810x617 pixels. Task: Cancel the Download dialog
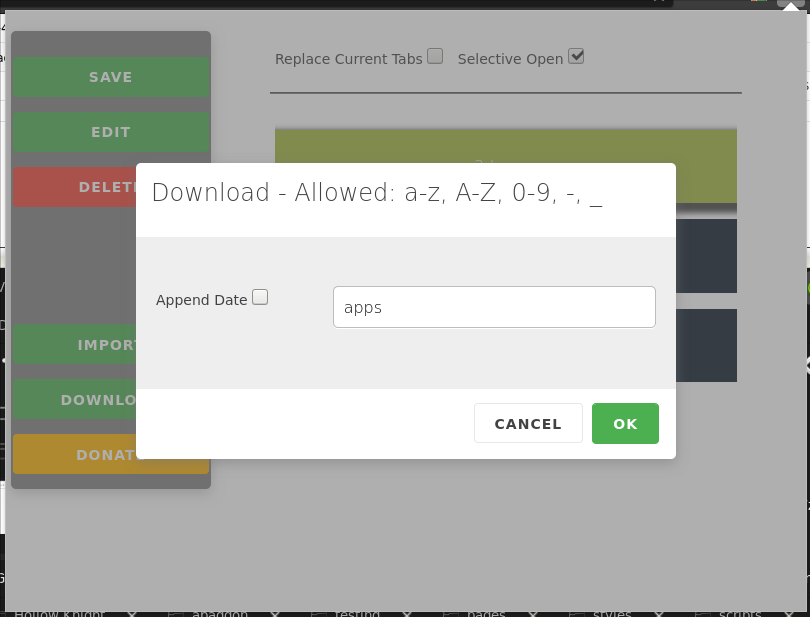528,423
